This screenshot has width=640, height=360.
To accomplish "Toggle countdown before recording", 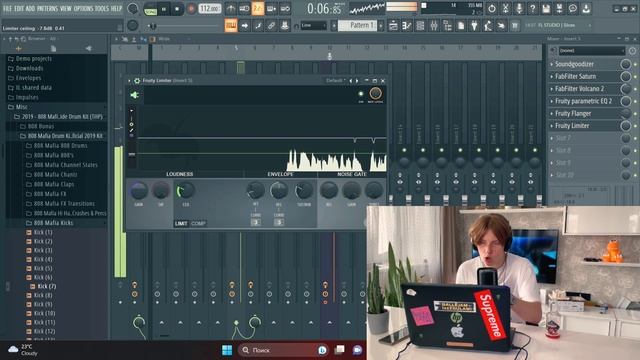I will point(258,8).
